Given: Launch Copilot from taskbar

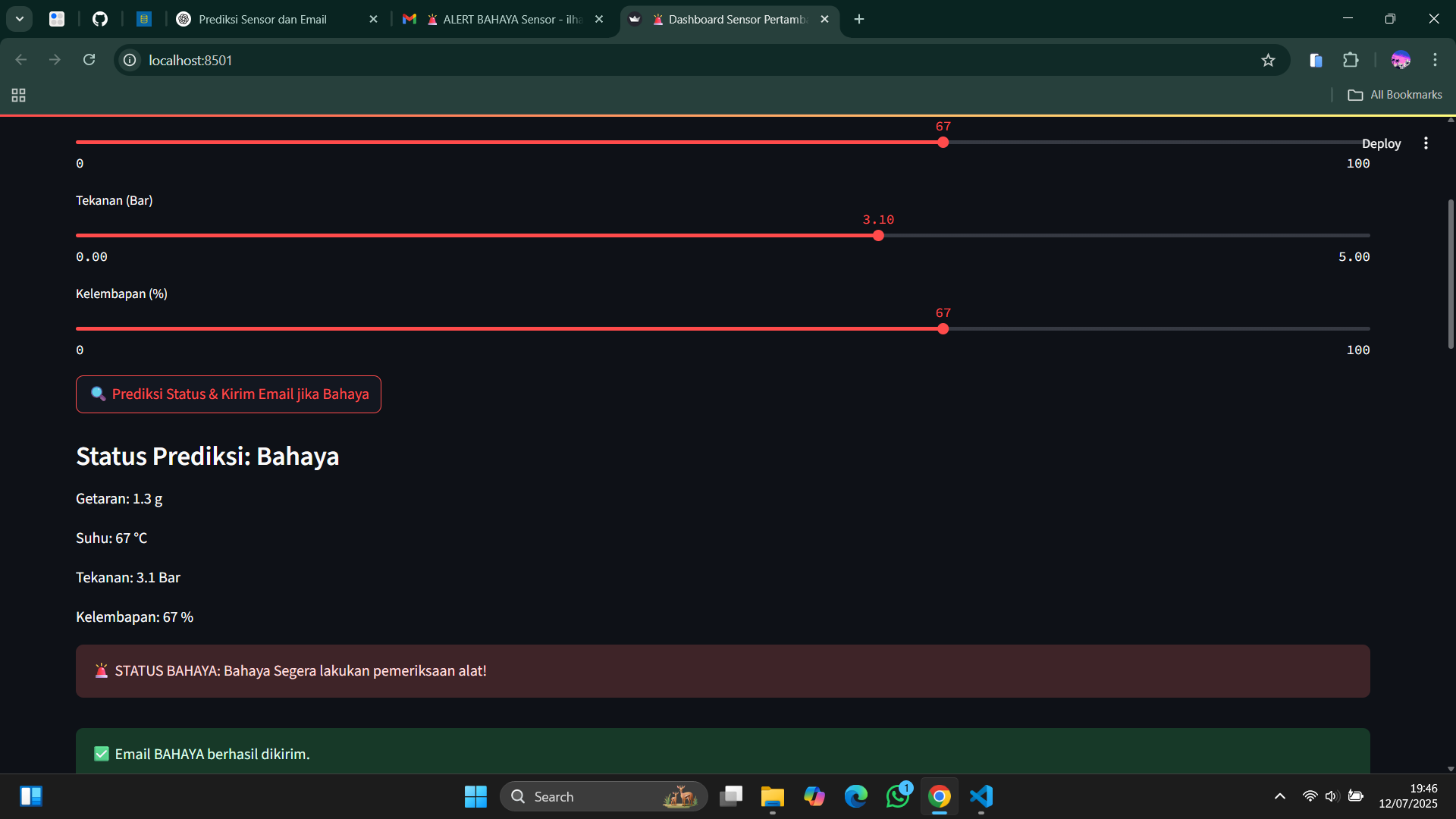Looking at the screenshot, I should [814, 796].
